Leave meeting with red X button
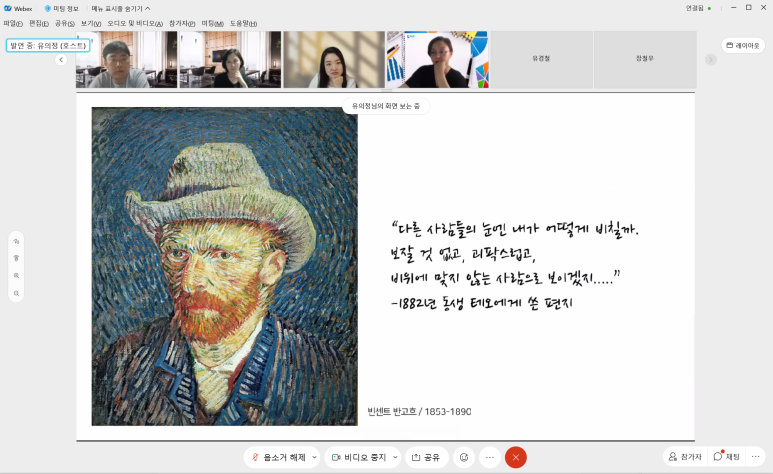 [516, 457]
